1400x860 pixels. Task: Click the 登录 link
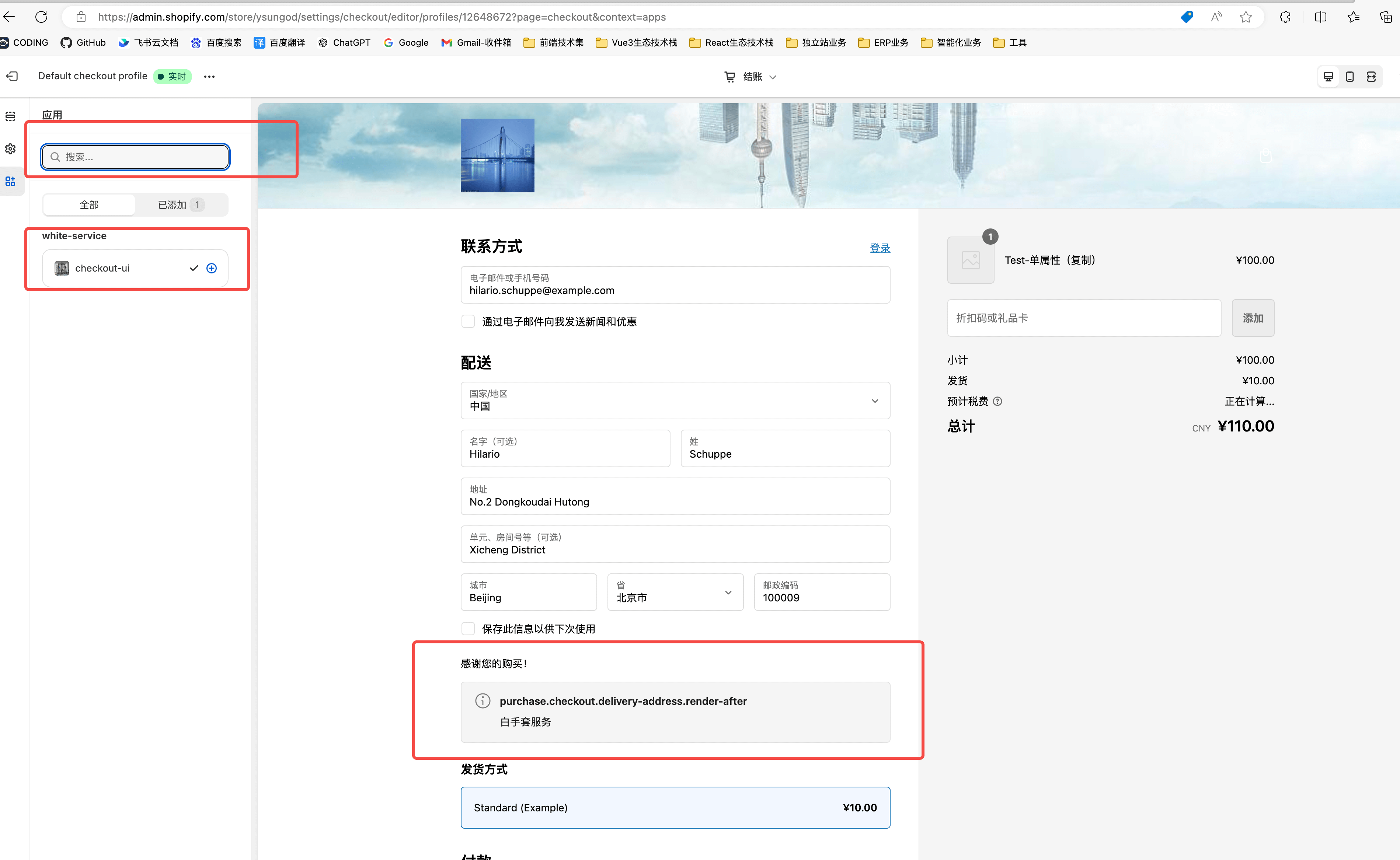(x=880, y=248)
